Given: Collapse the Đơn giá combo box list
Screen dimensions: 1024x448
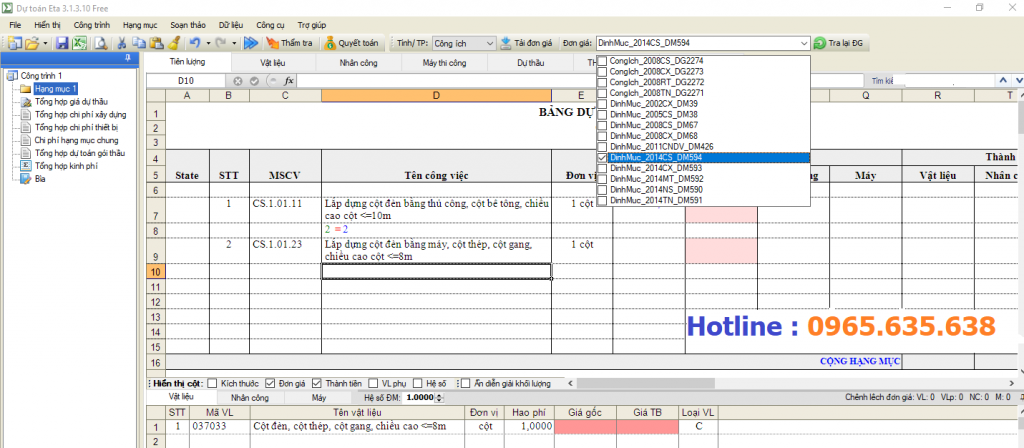Looking at the screenshot, I should coord(804,43).
